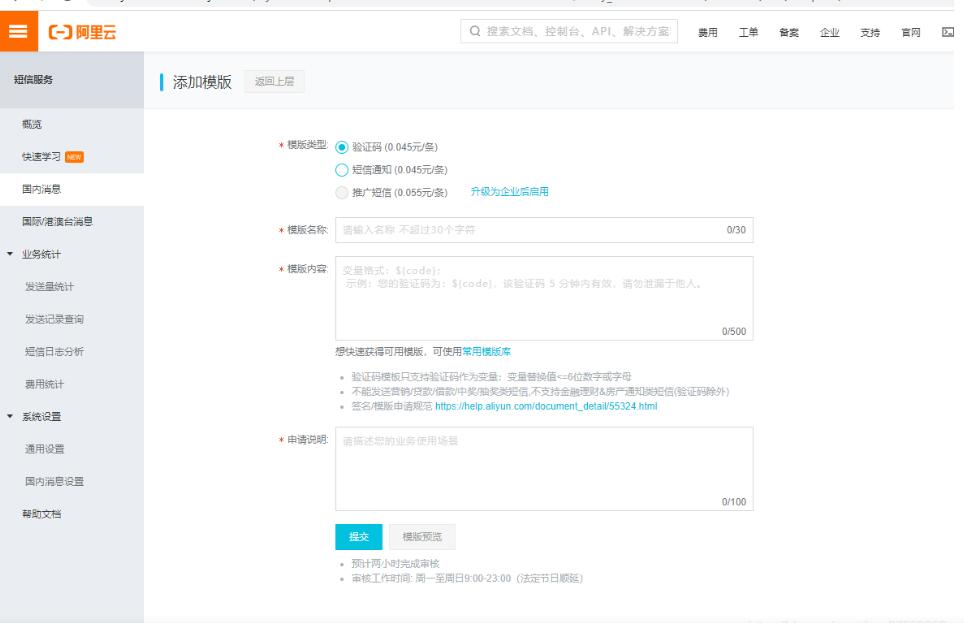Click the 阿里云 logo

(82, 33)
